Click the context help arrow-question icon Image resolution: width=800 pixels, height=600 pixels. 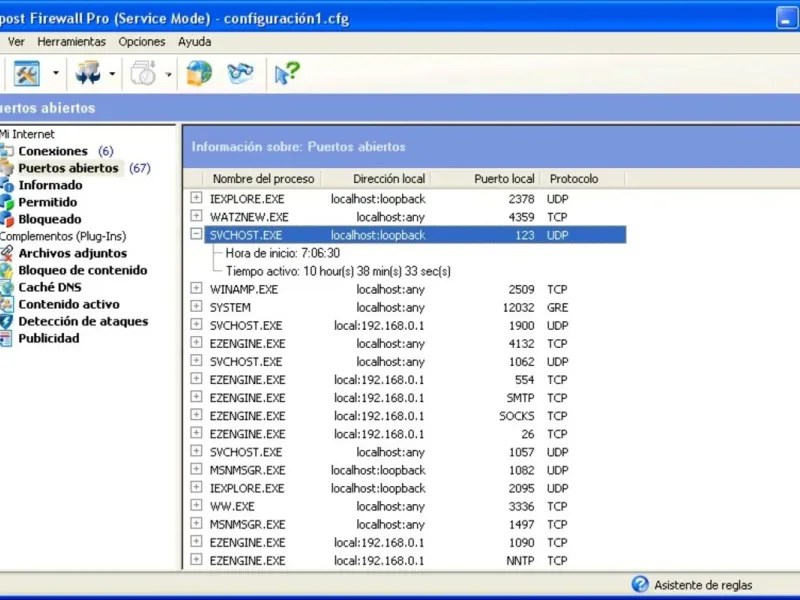[x=287, y=74]
